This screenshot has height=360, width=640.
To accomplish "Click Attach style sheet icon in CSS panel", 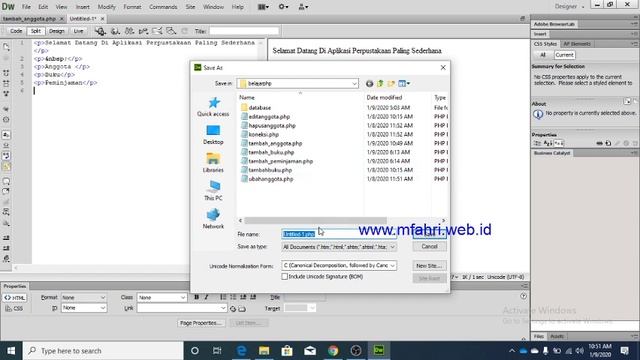I will pos(599,143).
